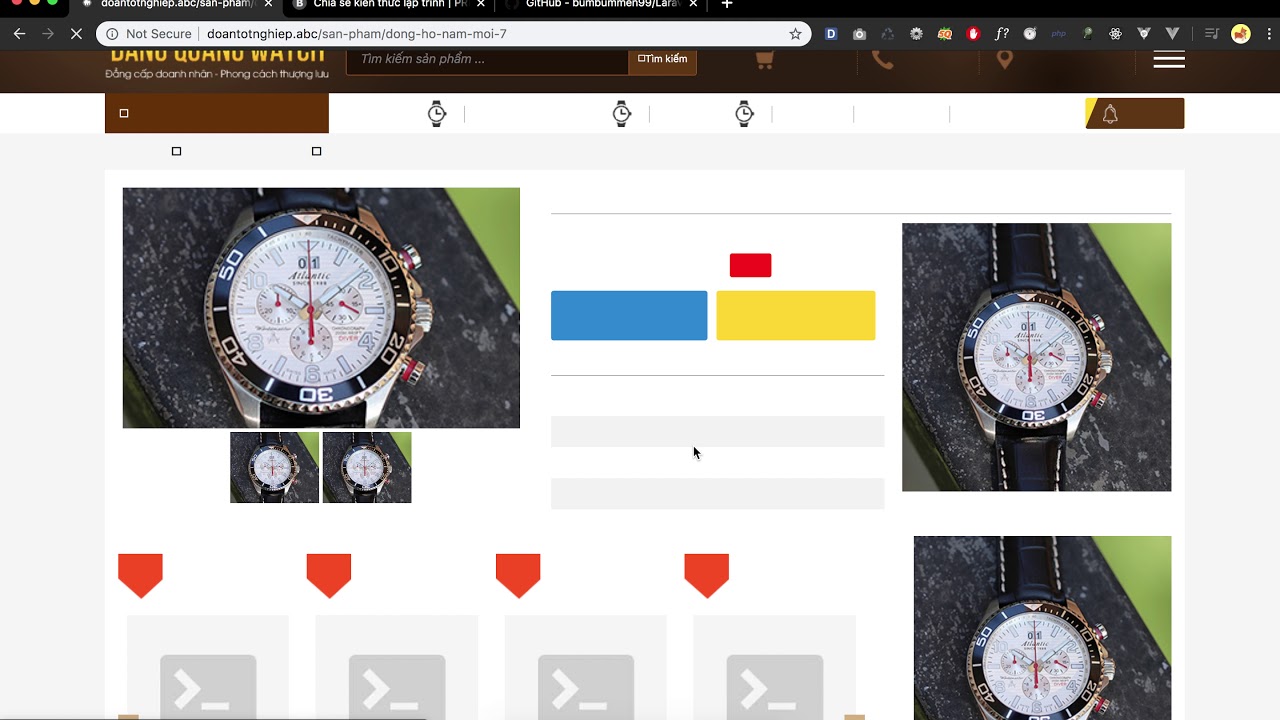Open the hamburger menu in site header
The image size is (1280, 720).
1169,59
